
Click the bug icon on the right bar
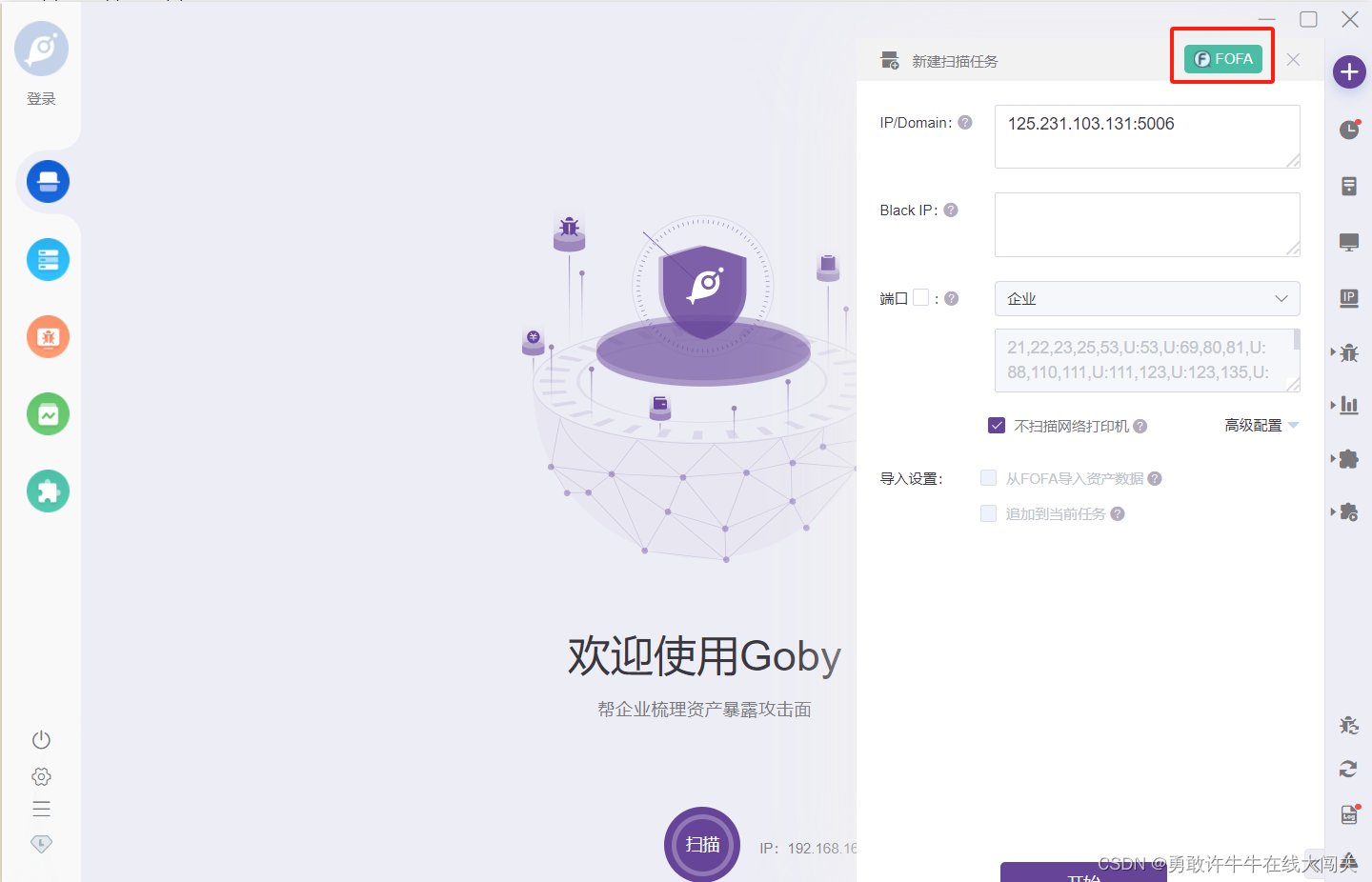[x=1349, y=352]
